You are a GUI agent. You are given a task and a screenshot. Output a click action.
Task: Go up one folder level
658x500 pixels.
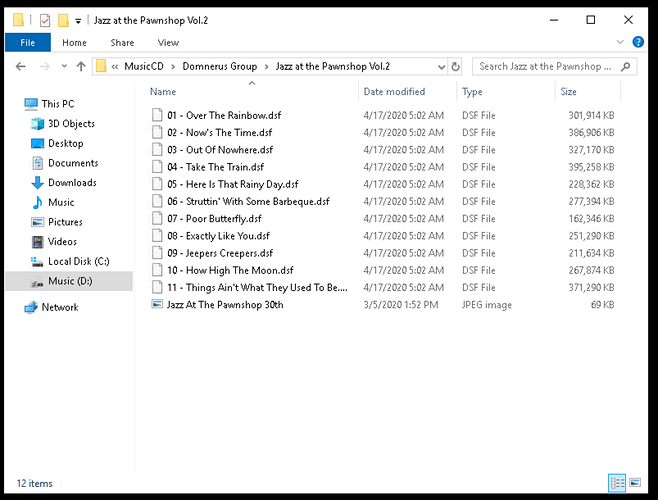(81, 66)
